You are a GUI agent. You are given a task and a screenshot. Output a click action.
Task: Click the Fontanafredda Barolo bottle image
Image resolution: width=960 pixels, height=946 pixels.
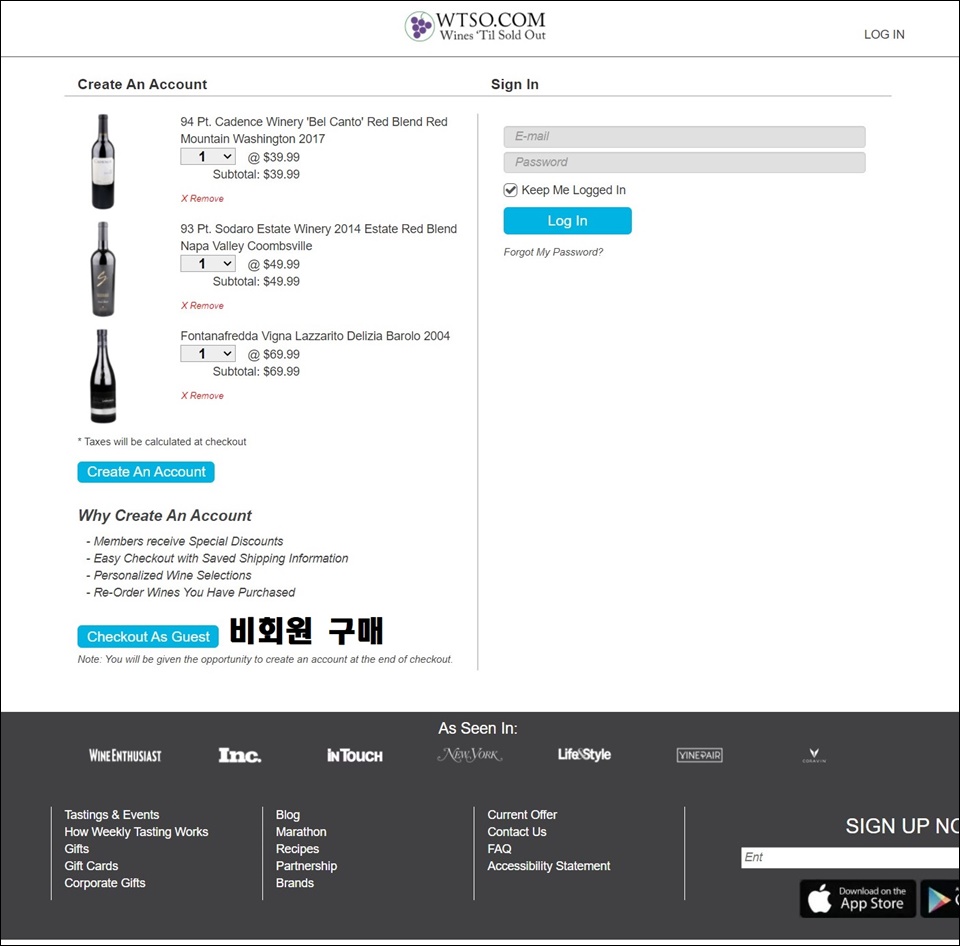point(103,376)
